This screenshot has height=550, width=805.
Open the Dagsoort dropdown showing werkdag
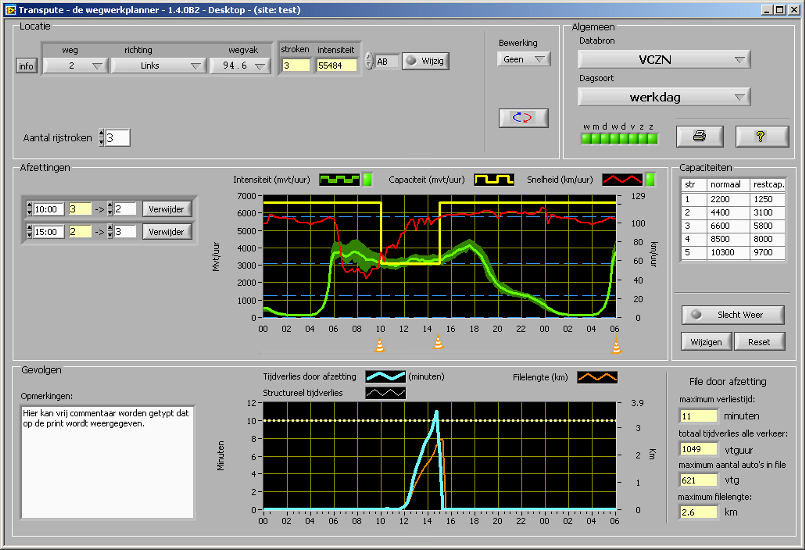pos(664,97)
